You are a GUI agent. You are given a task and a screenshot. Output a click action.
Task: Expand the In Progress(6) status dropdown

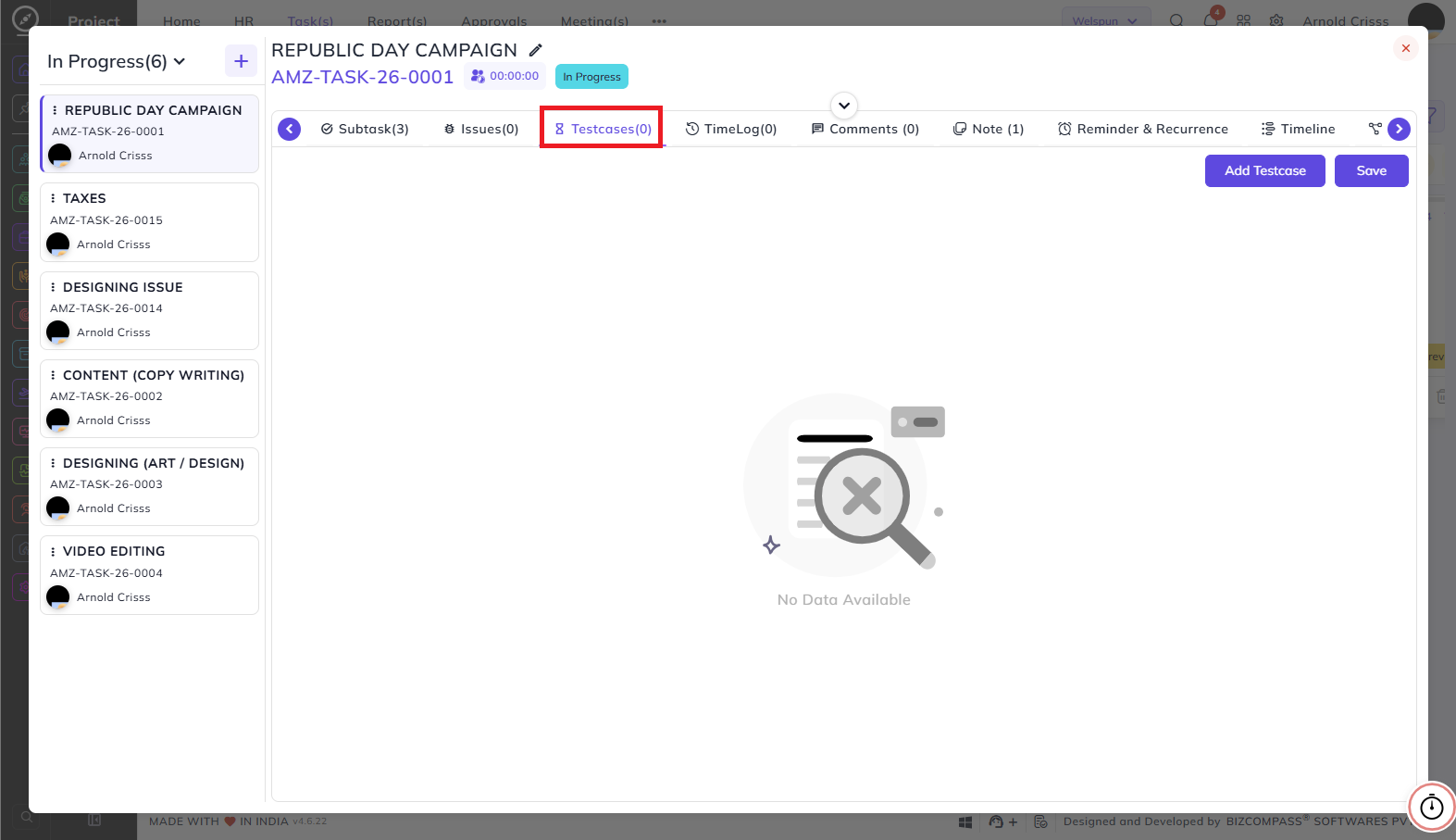117,61
